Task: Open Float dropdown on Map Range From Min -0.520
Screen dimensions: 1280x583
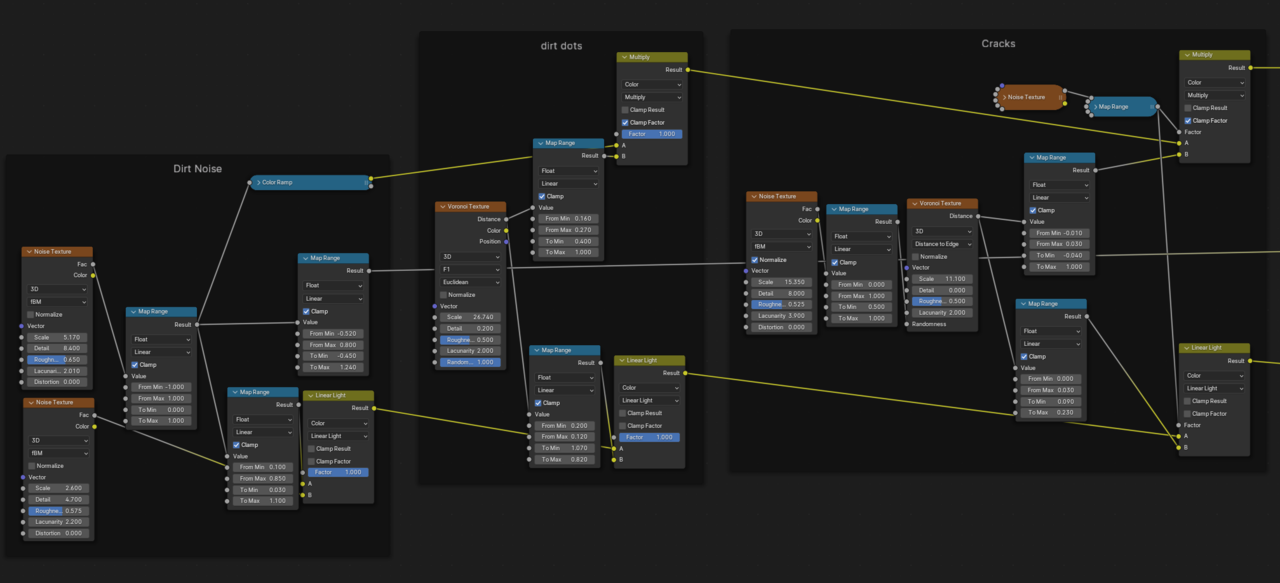Action: pos(333,285)
